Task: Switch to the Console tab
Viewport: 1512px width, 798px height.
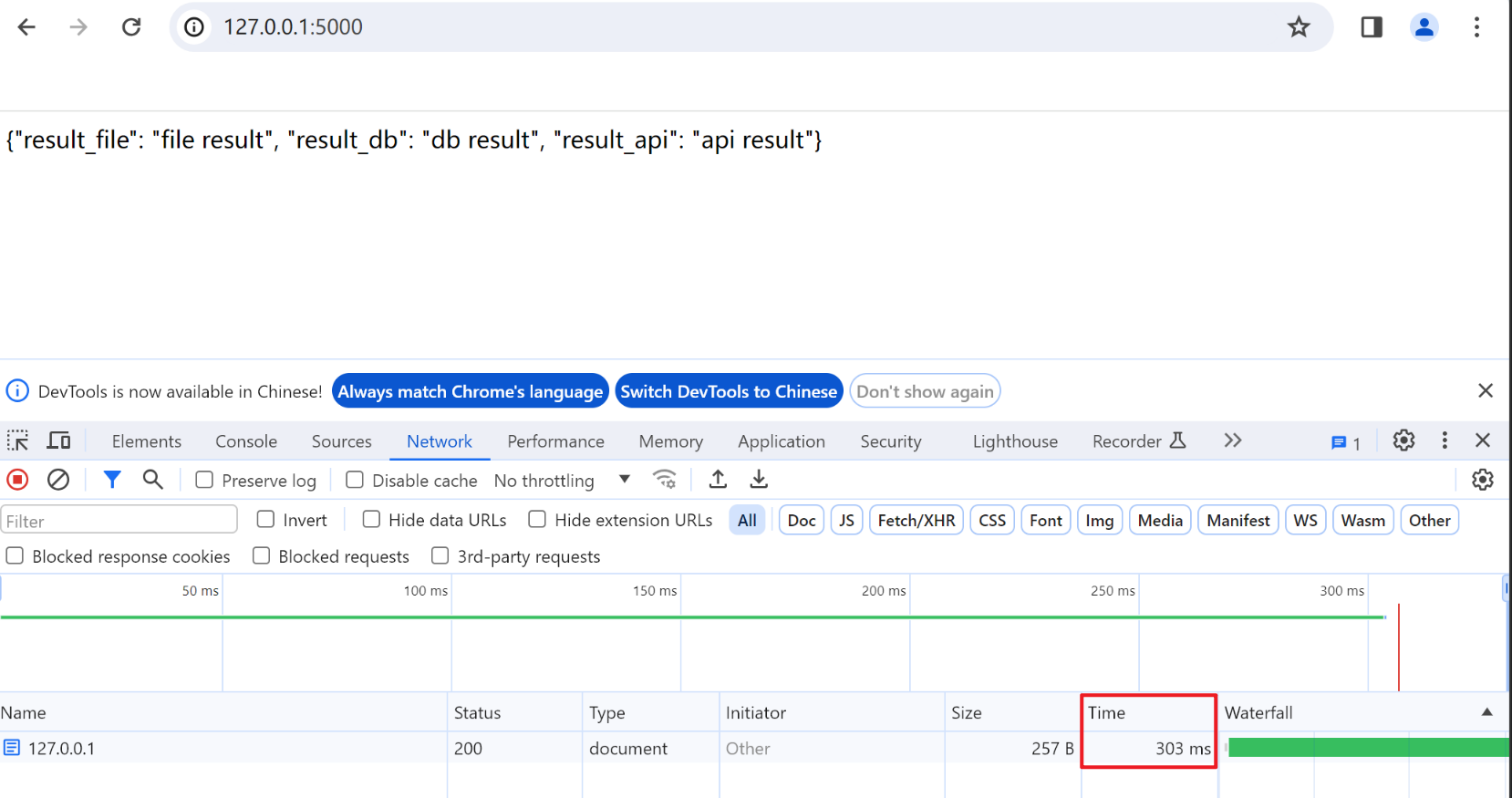Action: [246, 441]
